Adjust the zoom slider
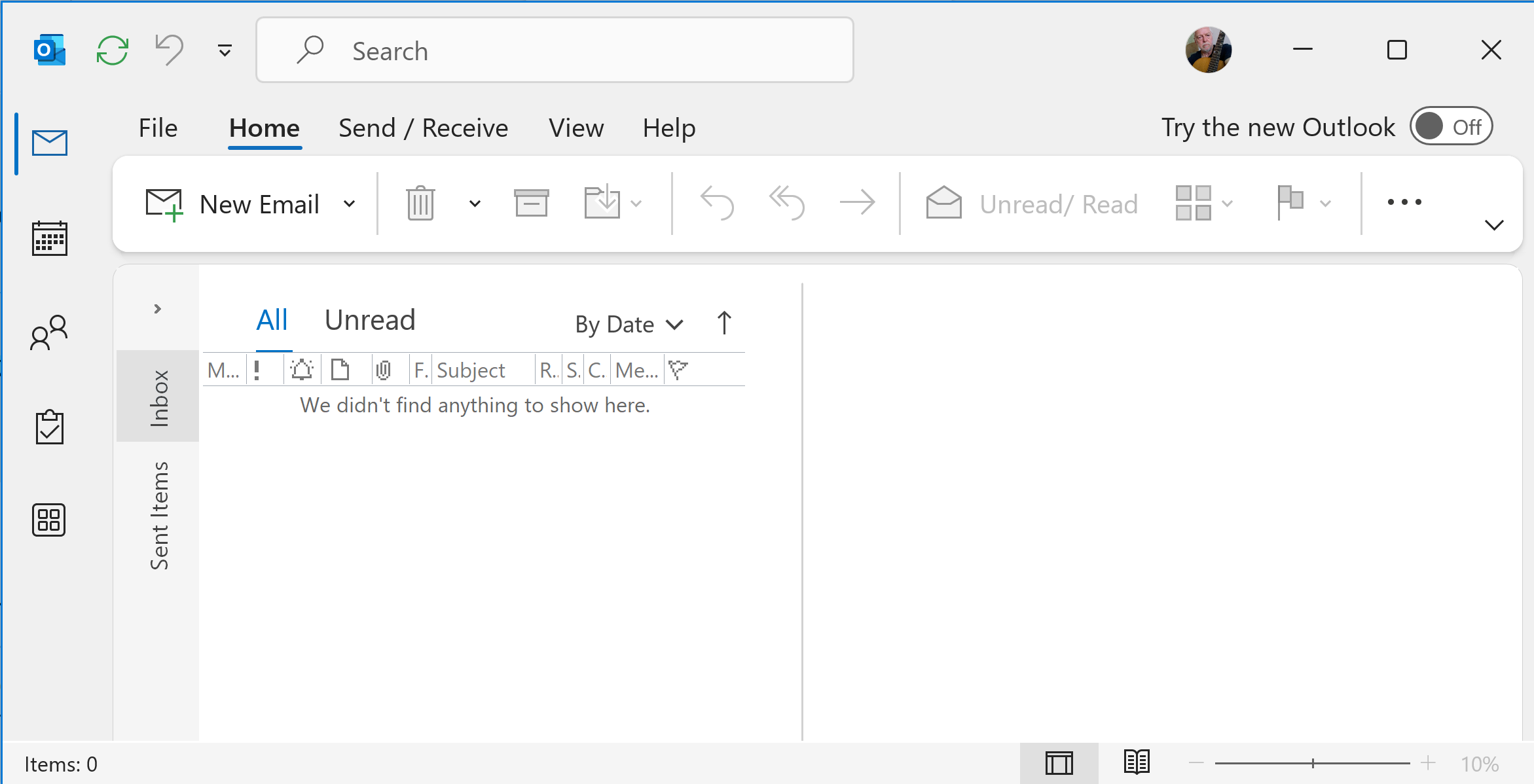 1312,762
